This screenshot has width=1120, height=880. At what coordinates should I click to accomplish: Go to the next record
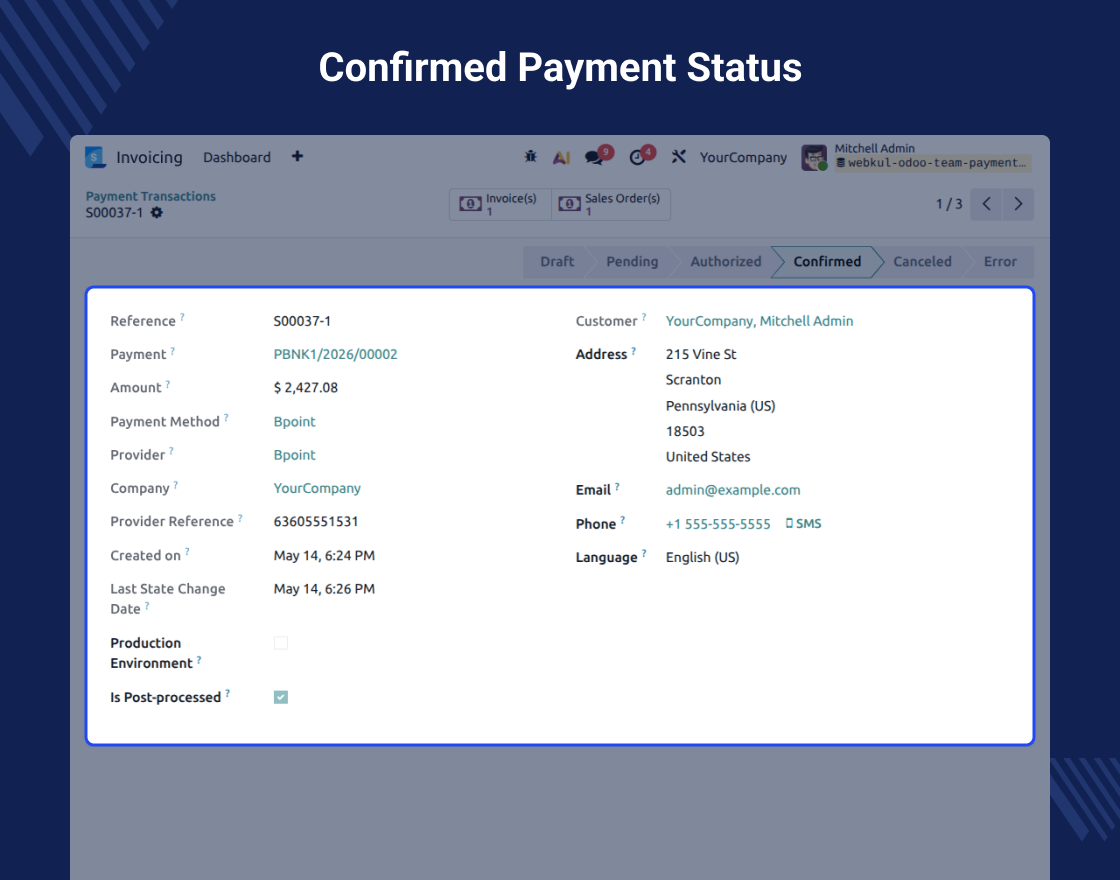point(1018,204)
